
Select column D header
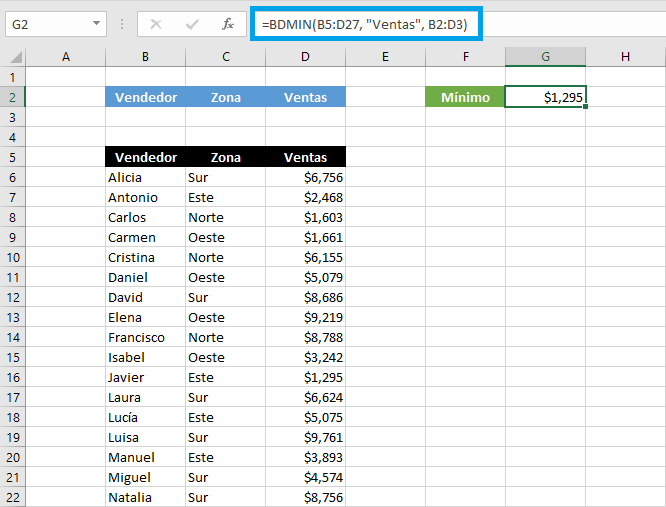tap(305, 57)
